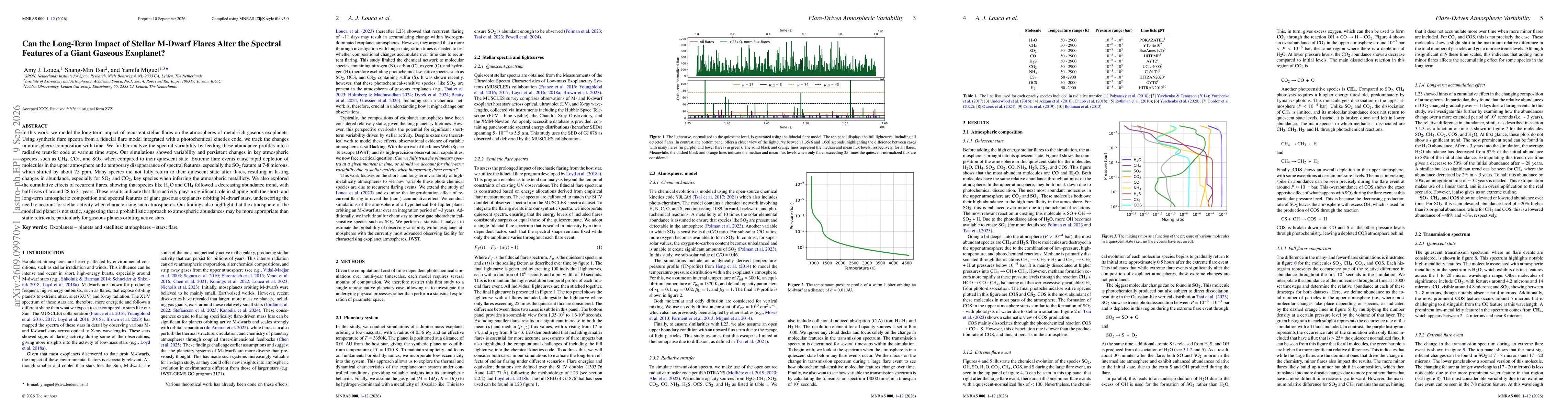Follow the Dyrek et al. 2024 reference

pyautogui.click(x=431, y=95)
